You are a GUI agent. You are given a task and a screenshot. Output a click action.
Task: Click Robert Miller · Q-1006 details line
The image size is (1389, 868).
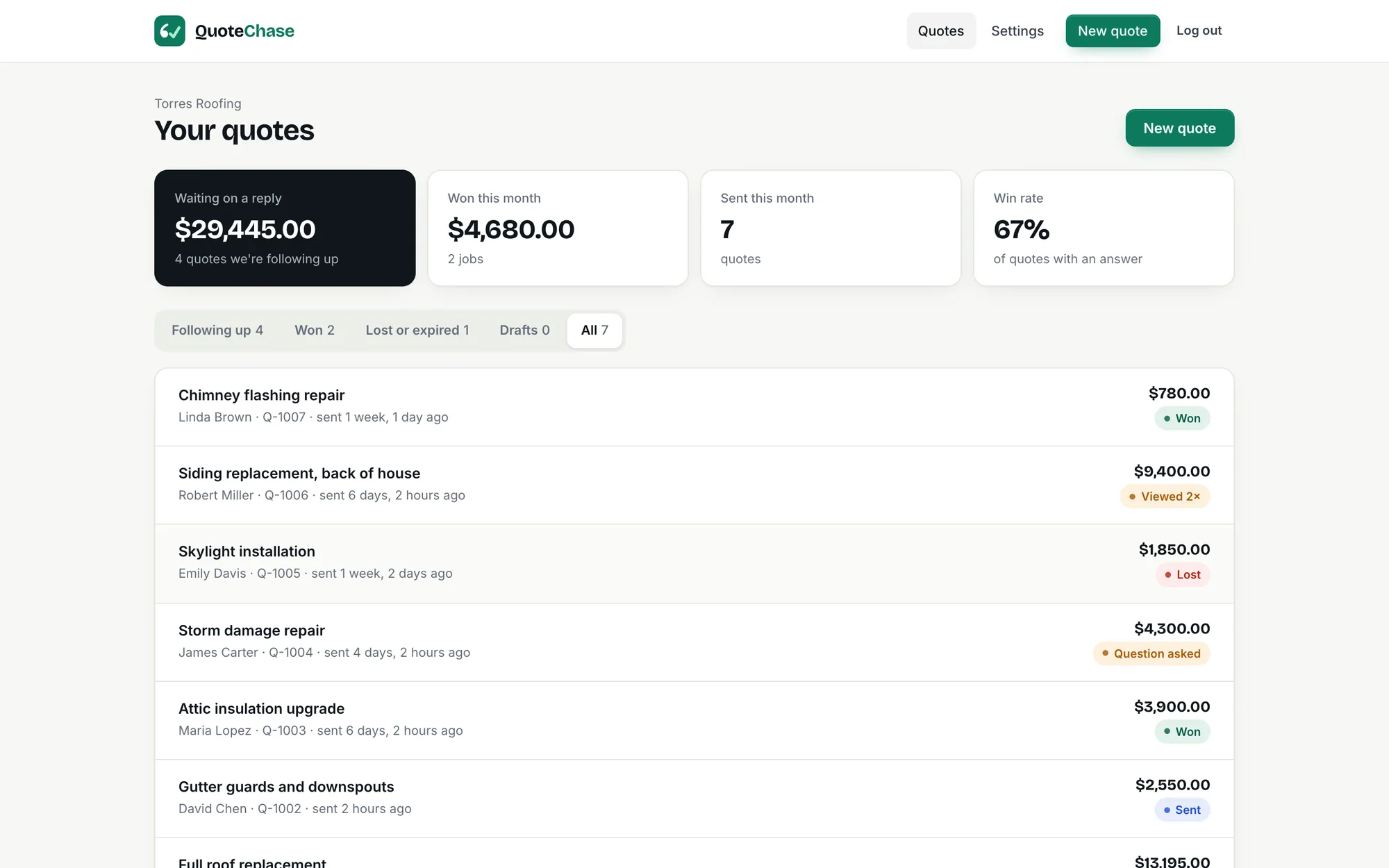(322, 495)
